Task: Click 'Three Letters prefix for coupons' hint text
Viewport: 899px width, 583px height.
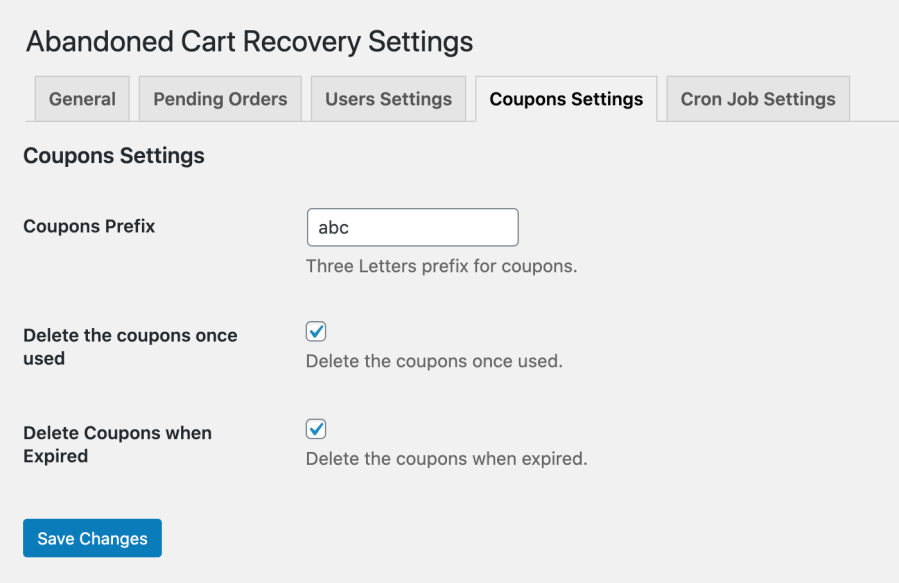Action: point(441,266)
